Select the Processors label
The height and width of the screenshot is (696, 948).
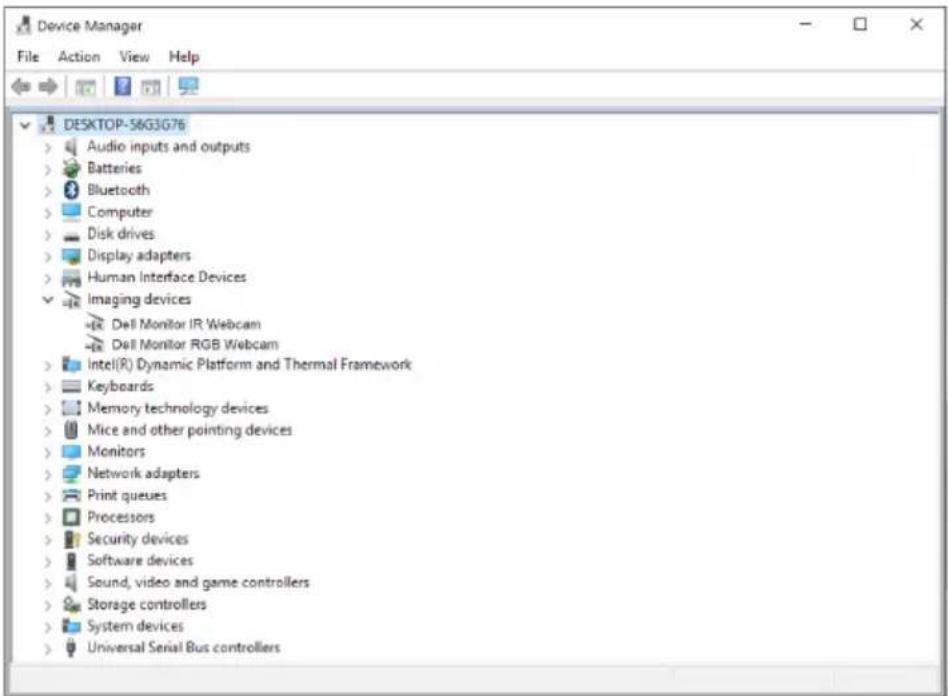pos(121,517)
